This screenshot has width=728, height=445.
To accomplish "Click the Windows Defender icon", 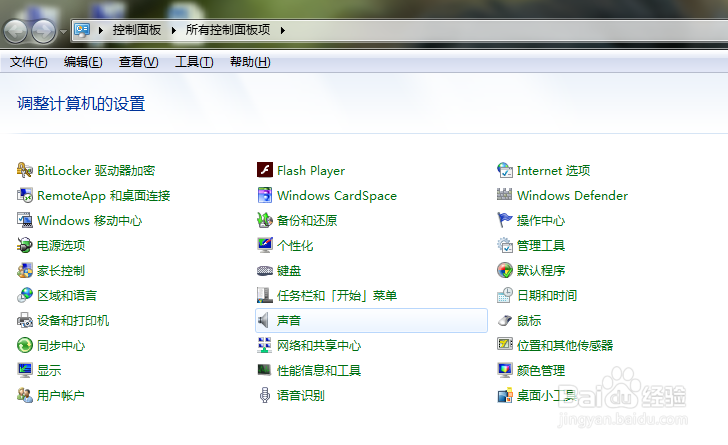I will click(505, 195).
